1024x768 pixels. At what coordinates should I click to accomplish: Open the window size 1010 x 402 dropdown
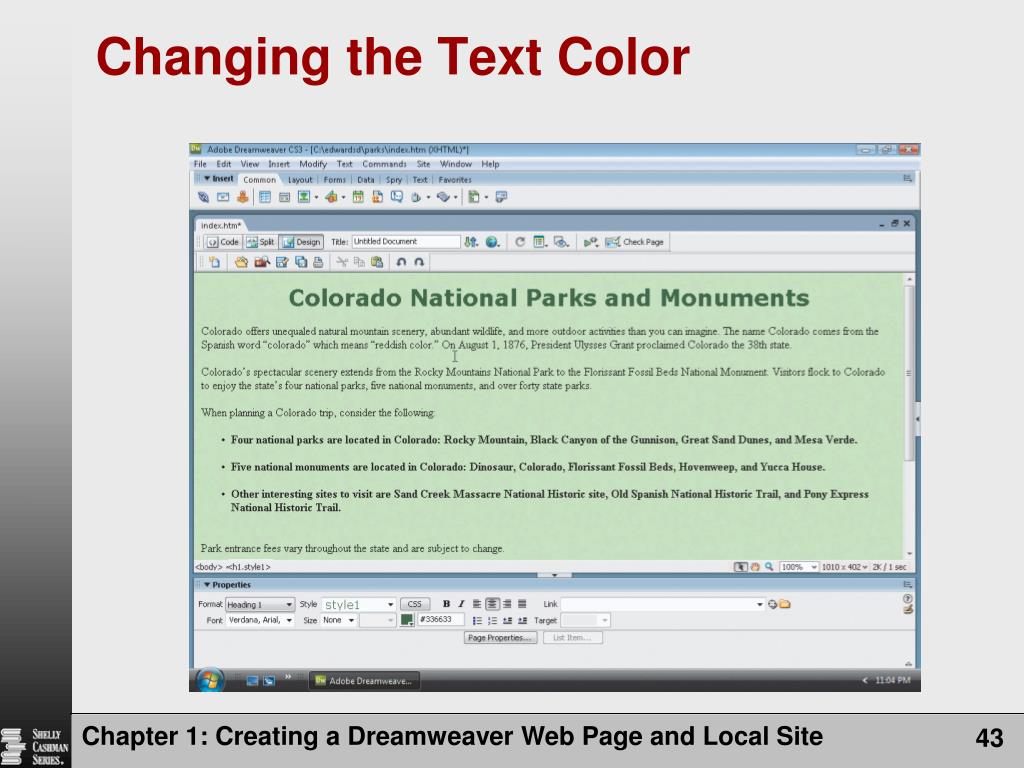[x=844, y=567]
